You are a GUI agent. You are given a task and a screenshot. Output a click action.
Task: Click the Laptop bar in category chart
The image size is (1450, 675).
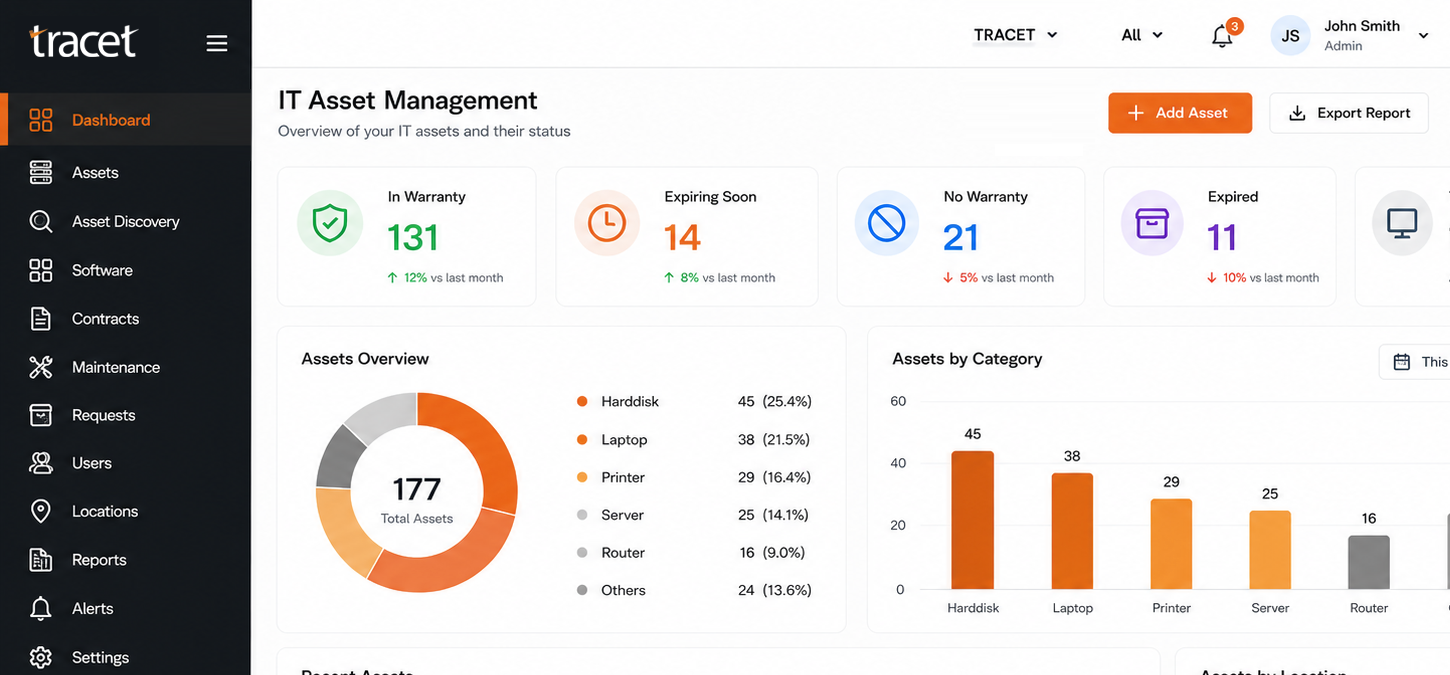coord(1072,531)
